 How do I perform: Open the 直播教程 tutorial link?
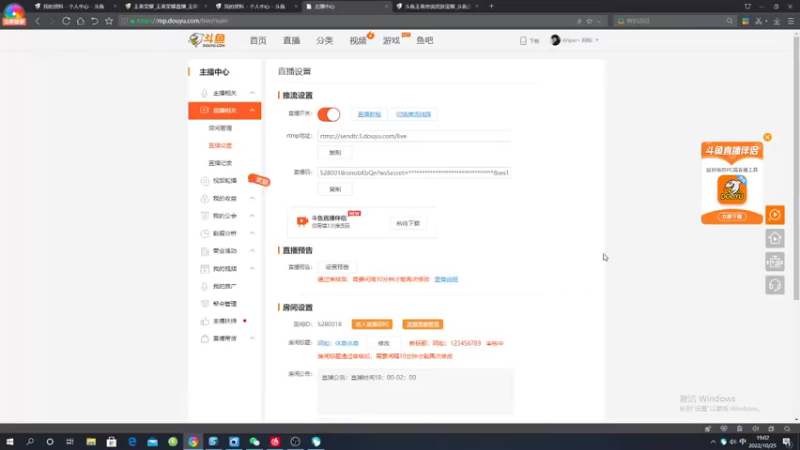tap(369, 114)
